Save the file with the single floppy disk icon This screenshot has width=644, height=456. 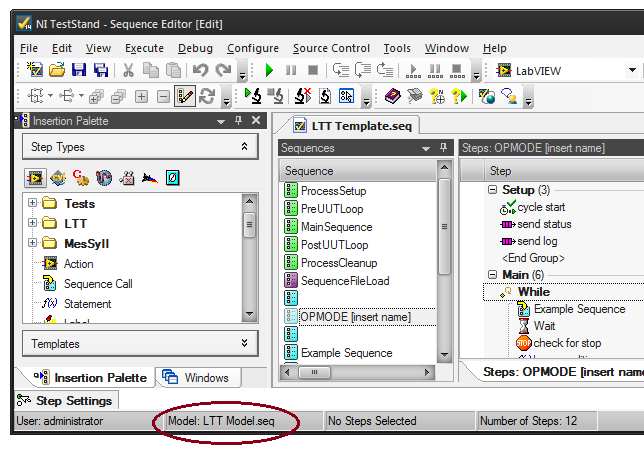pos(79,70)
